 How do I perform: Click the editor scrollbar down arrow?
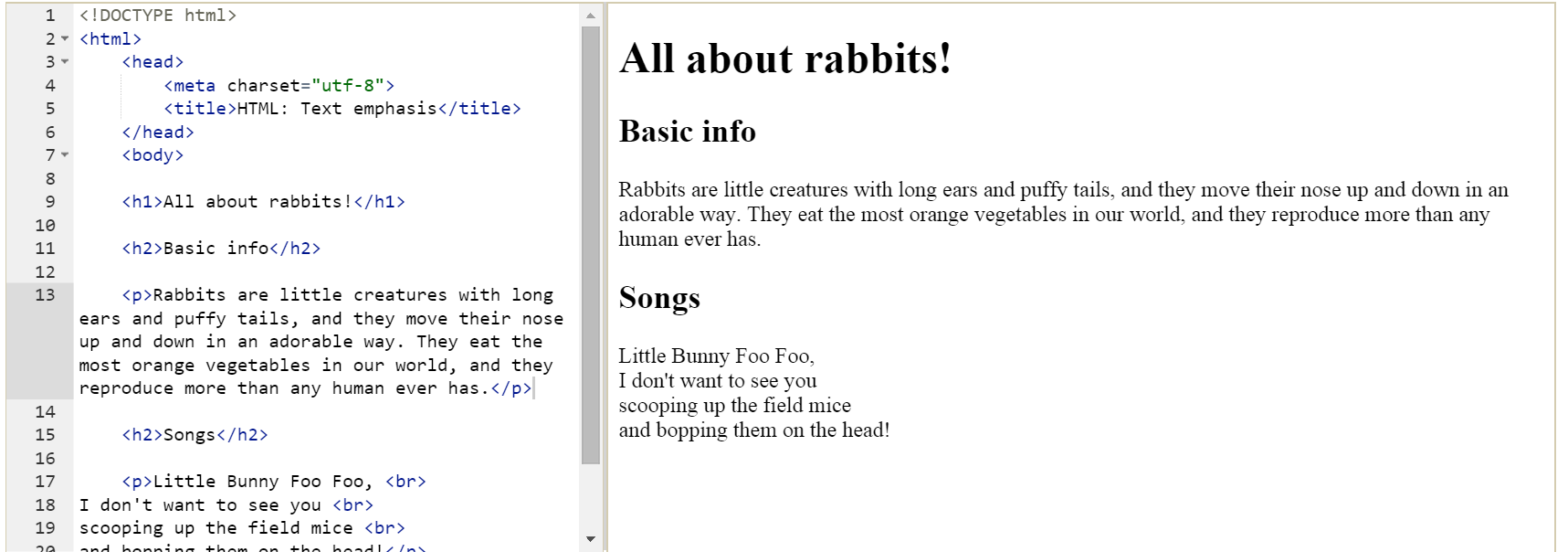pyautogui.click(x=591, y=539)
